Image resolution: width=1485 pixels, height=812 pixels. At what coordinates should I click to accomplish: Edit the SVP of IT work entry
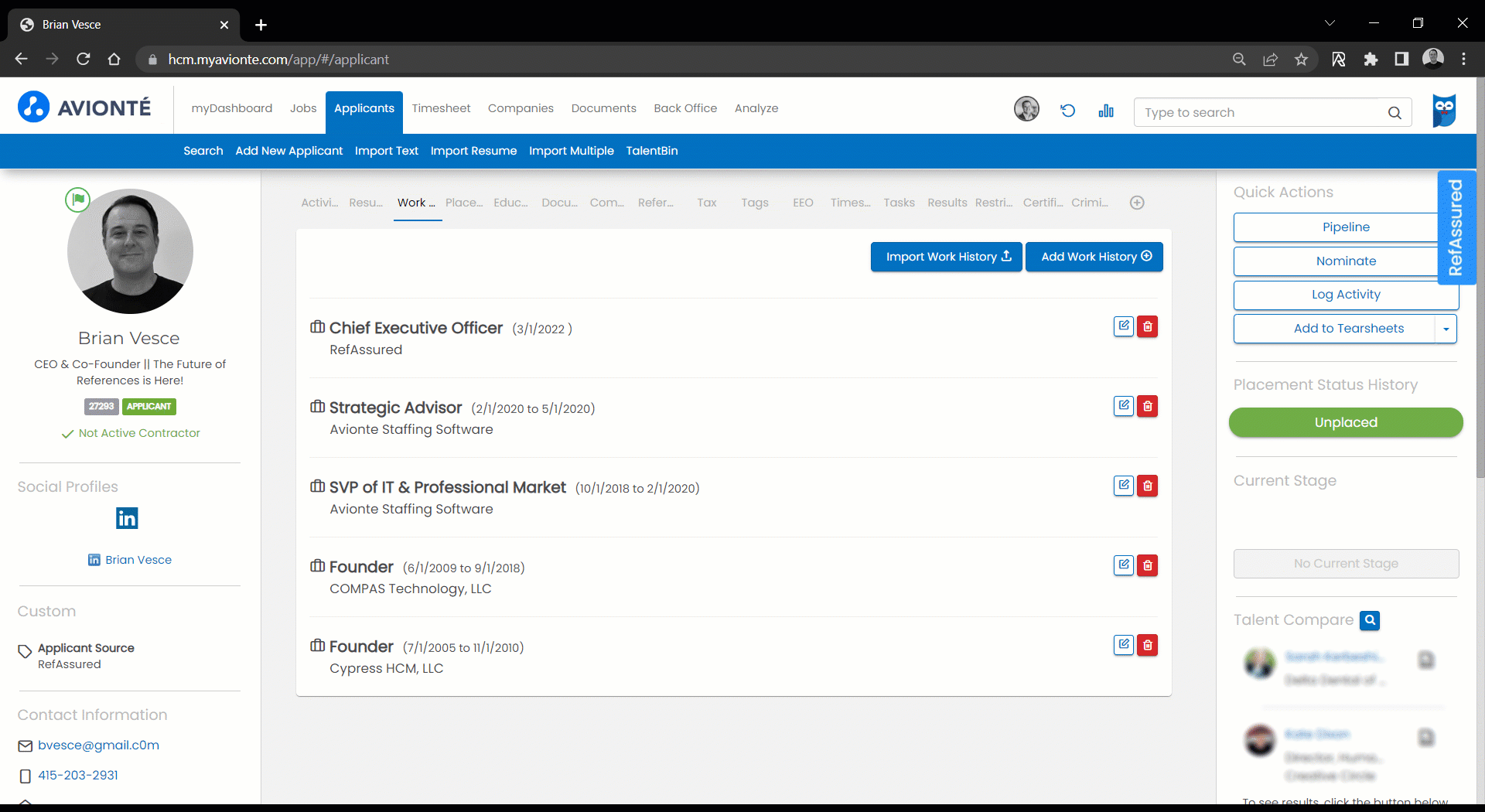[x=1123, y=486]
